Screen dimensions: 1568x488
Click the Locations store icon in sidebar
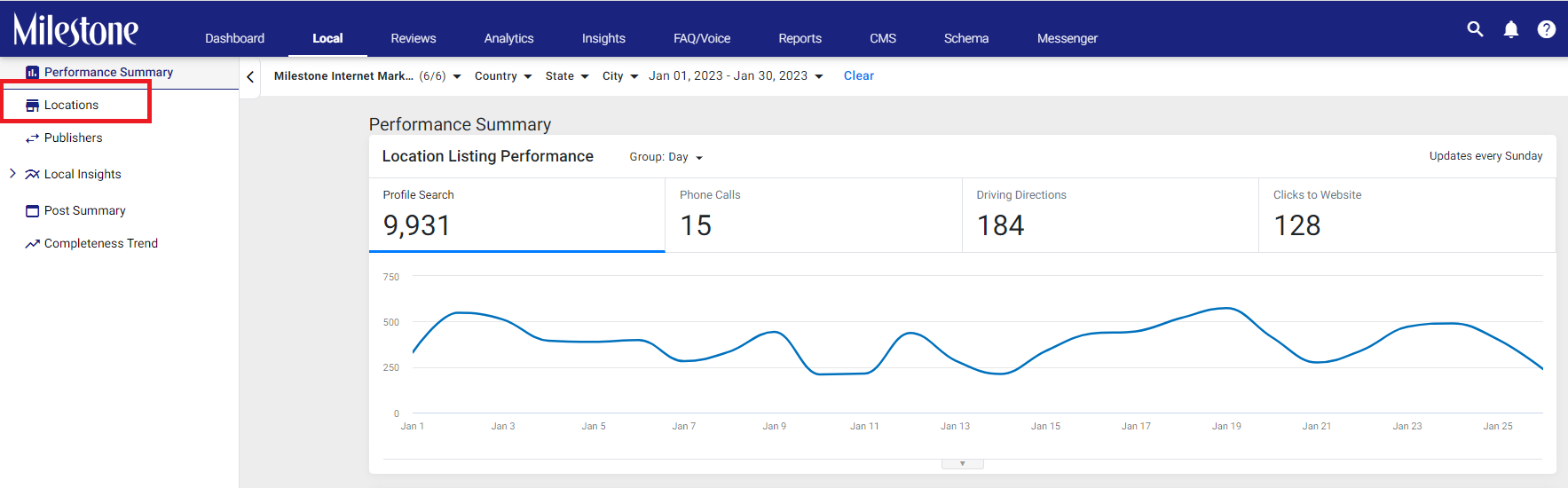[x=33, y=106]
